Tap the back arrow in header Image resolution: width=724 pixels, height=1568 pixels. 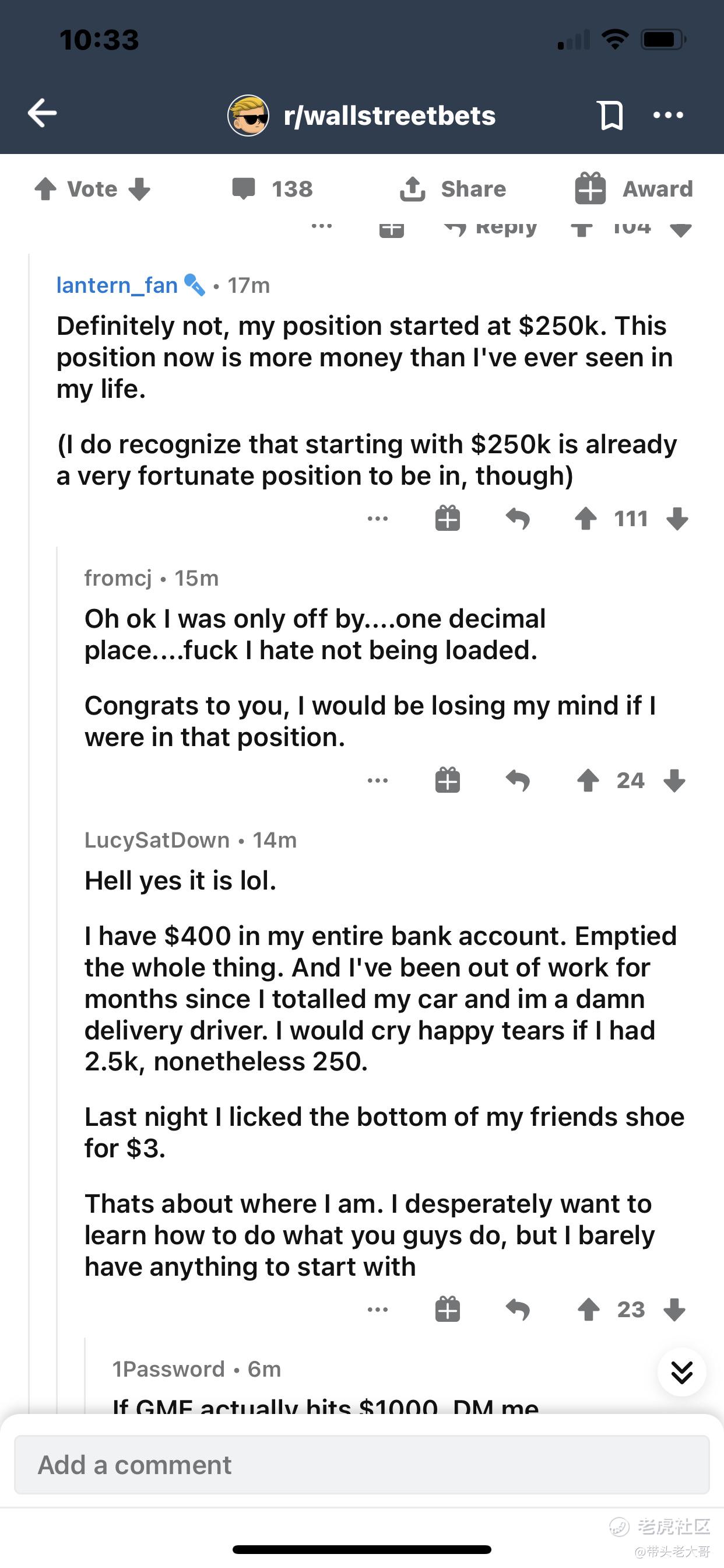(x=42, y=113)
